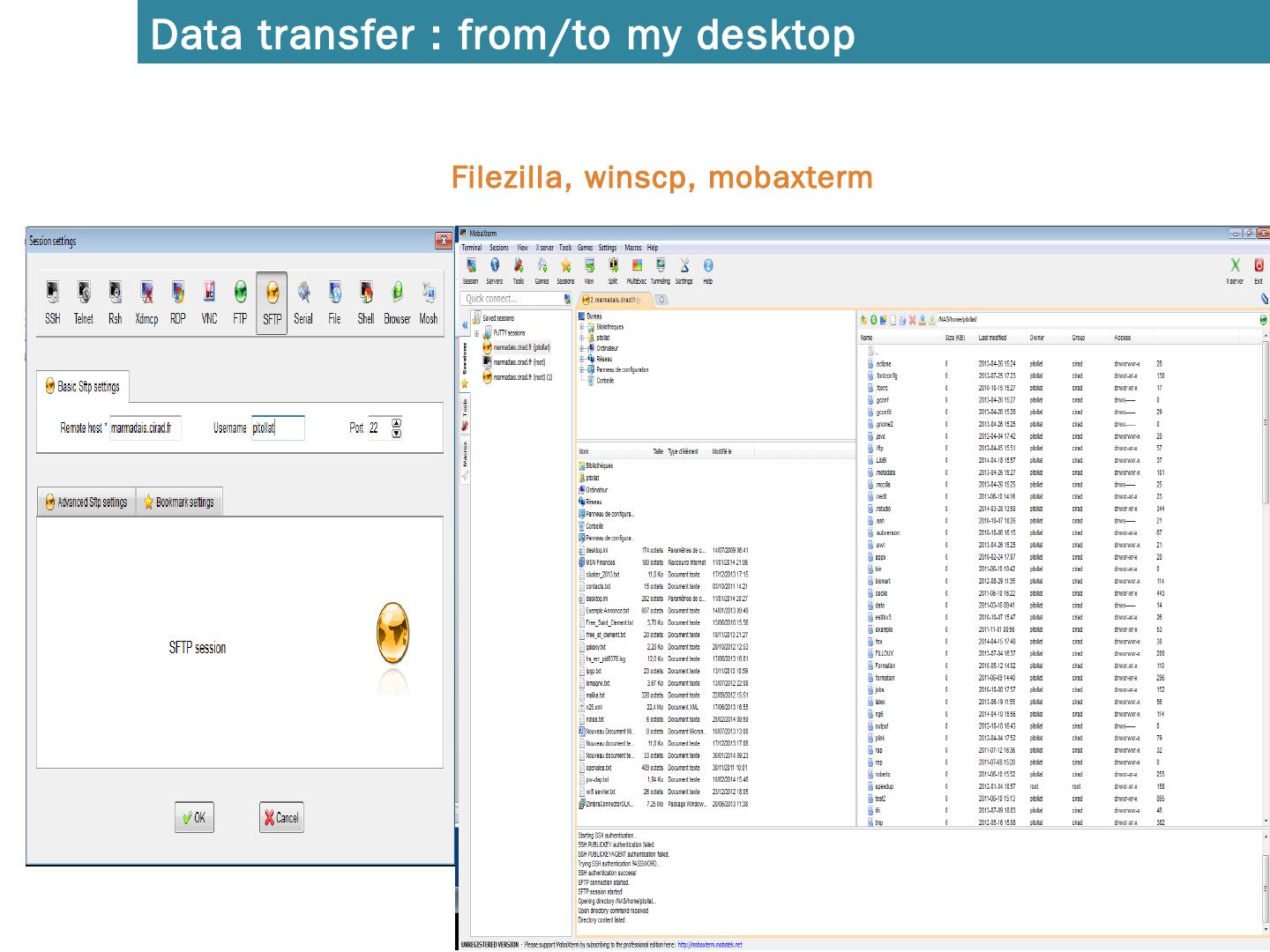Click the Port number stepper arrows
Image resolution: width=1270 pixels, height=952 pixels.
click(x=396, y=428)
